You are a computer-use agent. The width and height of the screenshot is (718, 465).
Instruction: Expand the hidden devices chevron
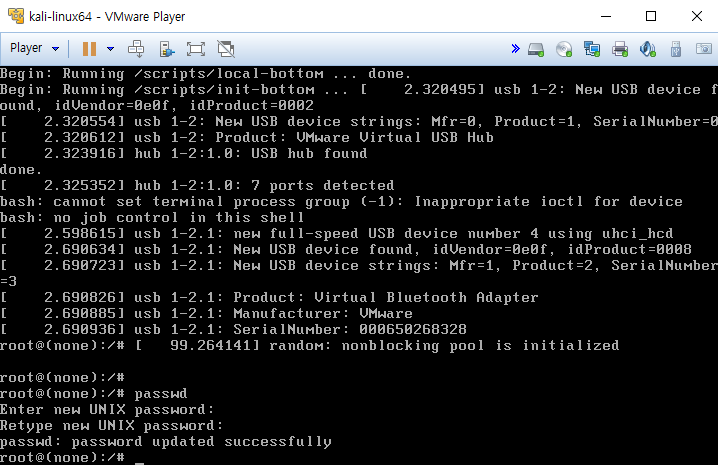coord(516,48)
